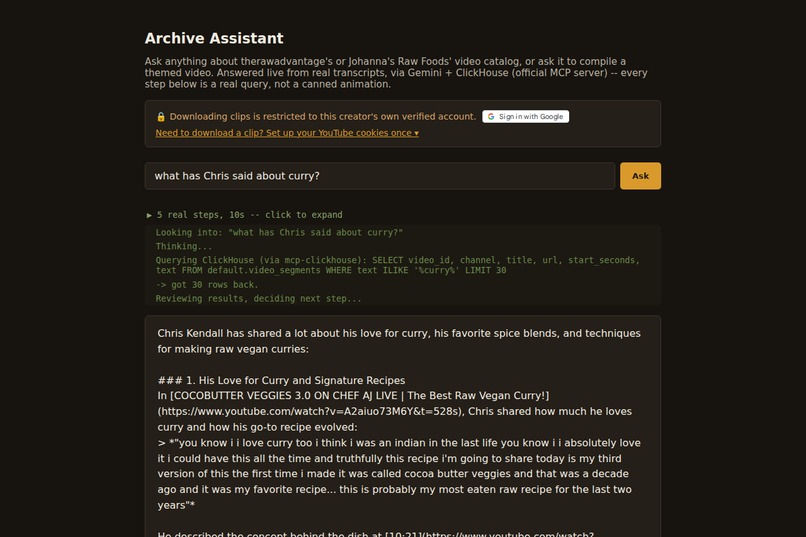Click the quoted 'i love curry too' passage
806x537 pixels.
click(400, 474)
